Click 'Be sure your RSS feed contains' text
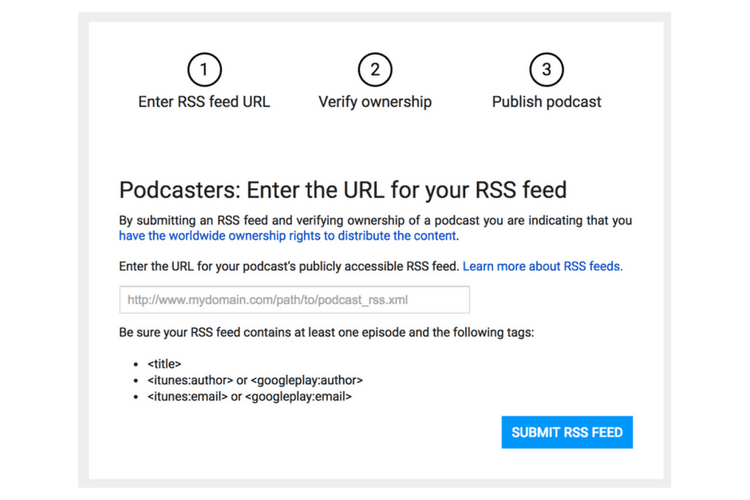 point(326,333)
